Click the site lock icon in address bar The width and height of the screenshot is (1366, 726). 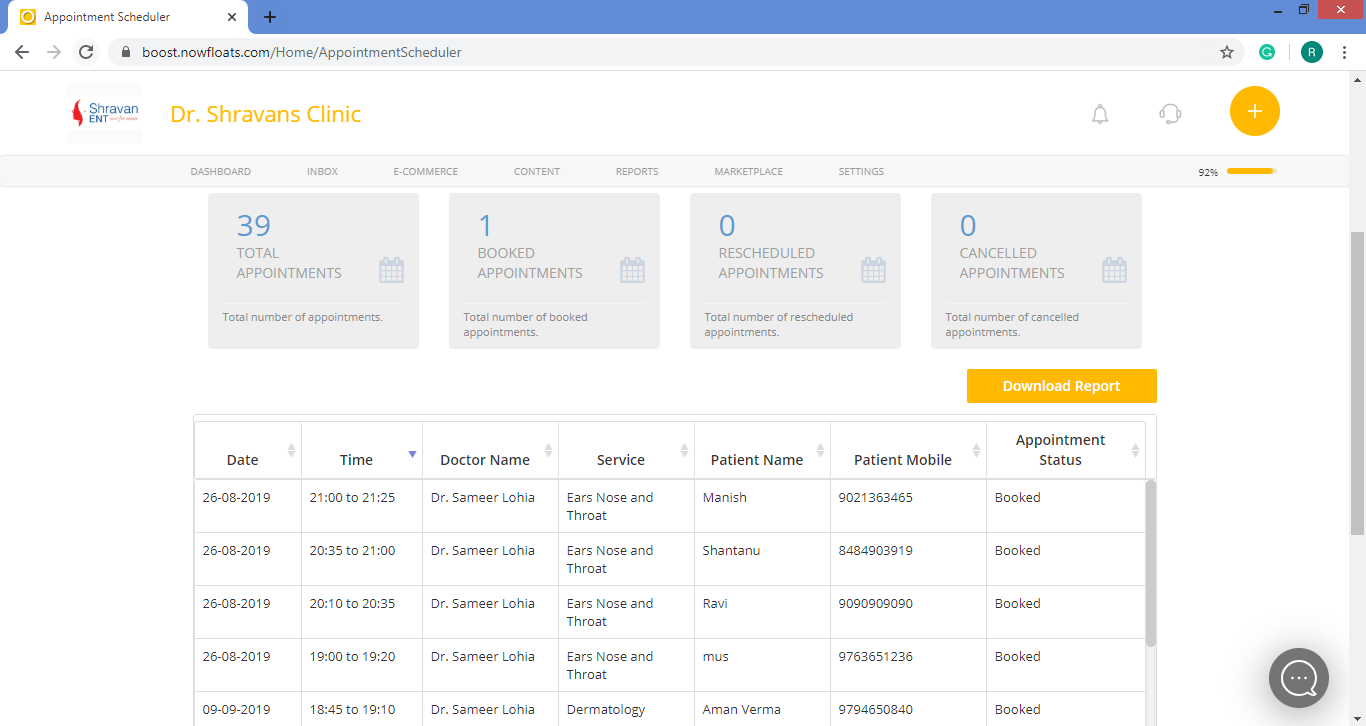coord(126,52)
